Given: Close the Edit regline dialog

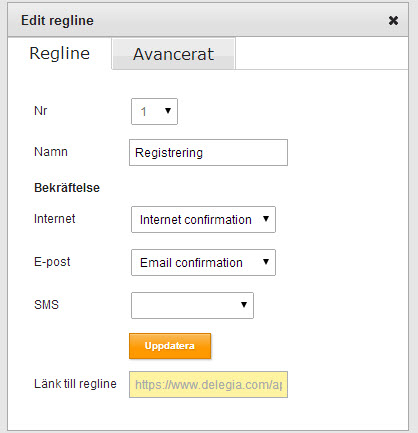Looking at the screenshot, I should pyautogui.click(x=393, y=20).
